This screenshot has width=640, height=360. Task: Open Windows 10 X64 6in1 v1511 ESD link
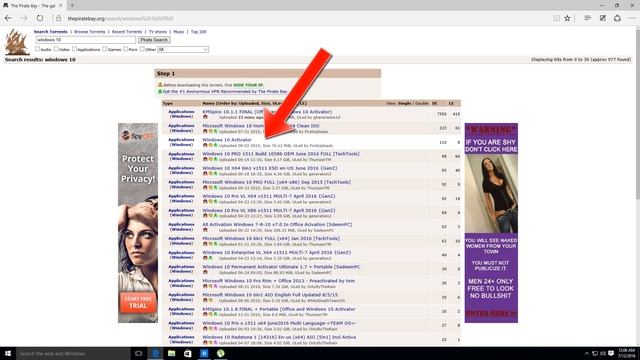[x=270, y=168]
